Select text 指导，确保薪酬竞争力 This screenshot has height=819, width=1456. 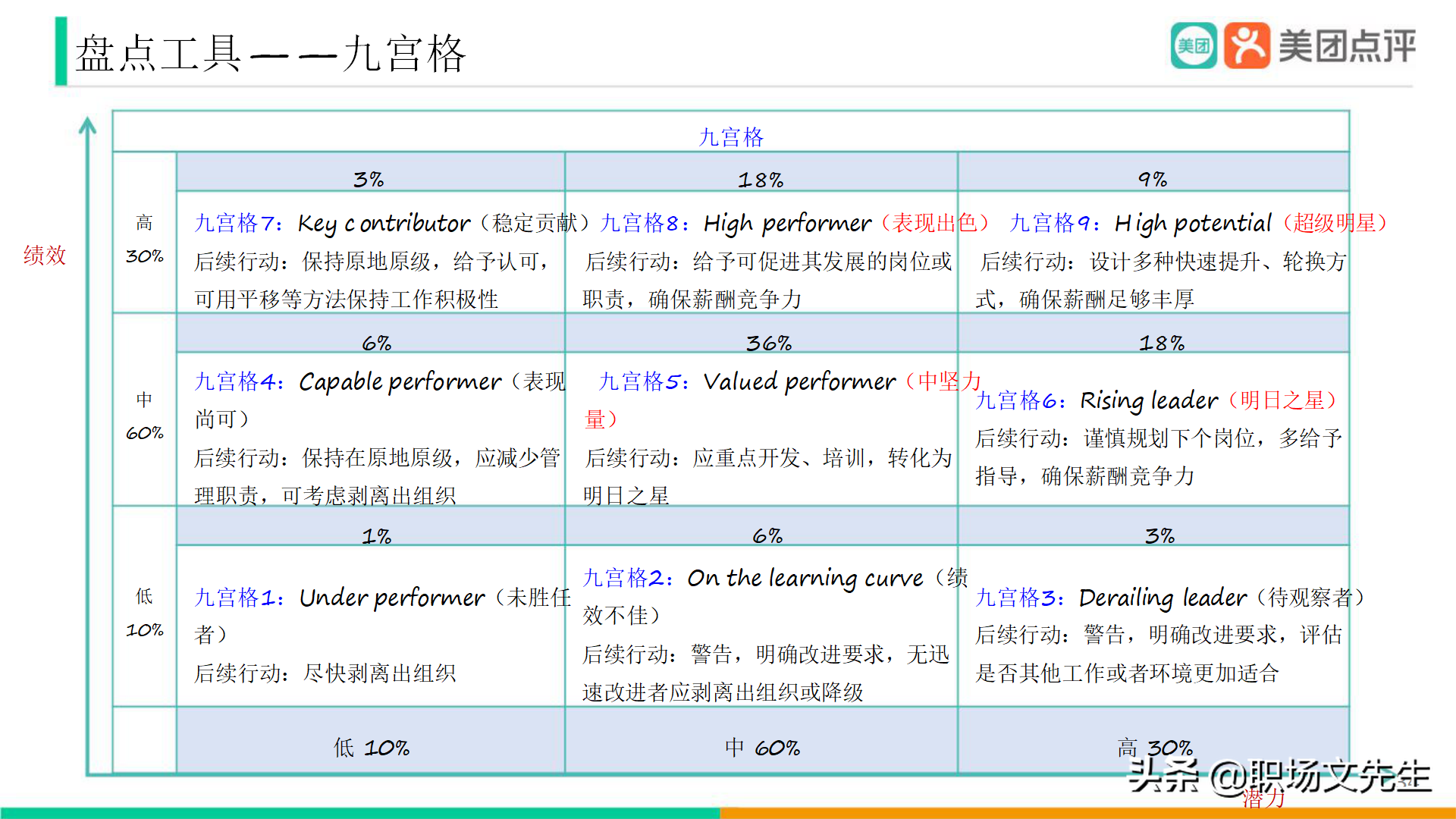1085,475
